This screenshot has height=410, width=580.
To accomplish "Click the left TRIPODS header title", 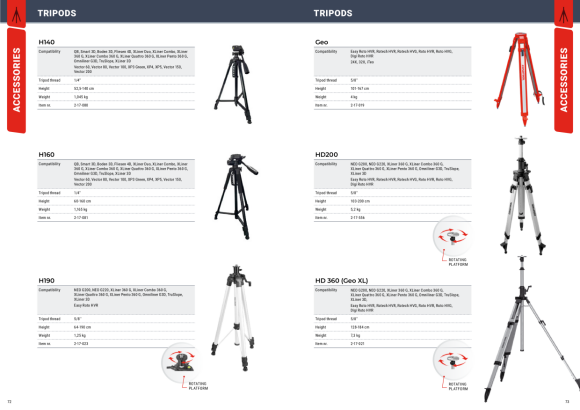I will click(57, 13).
